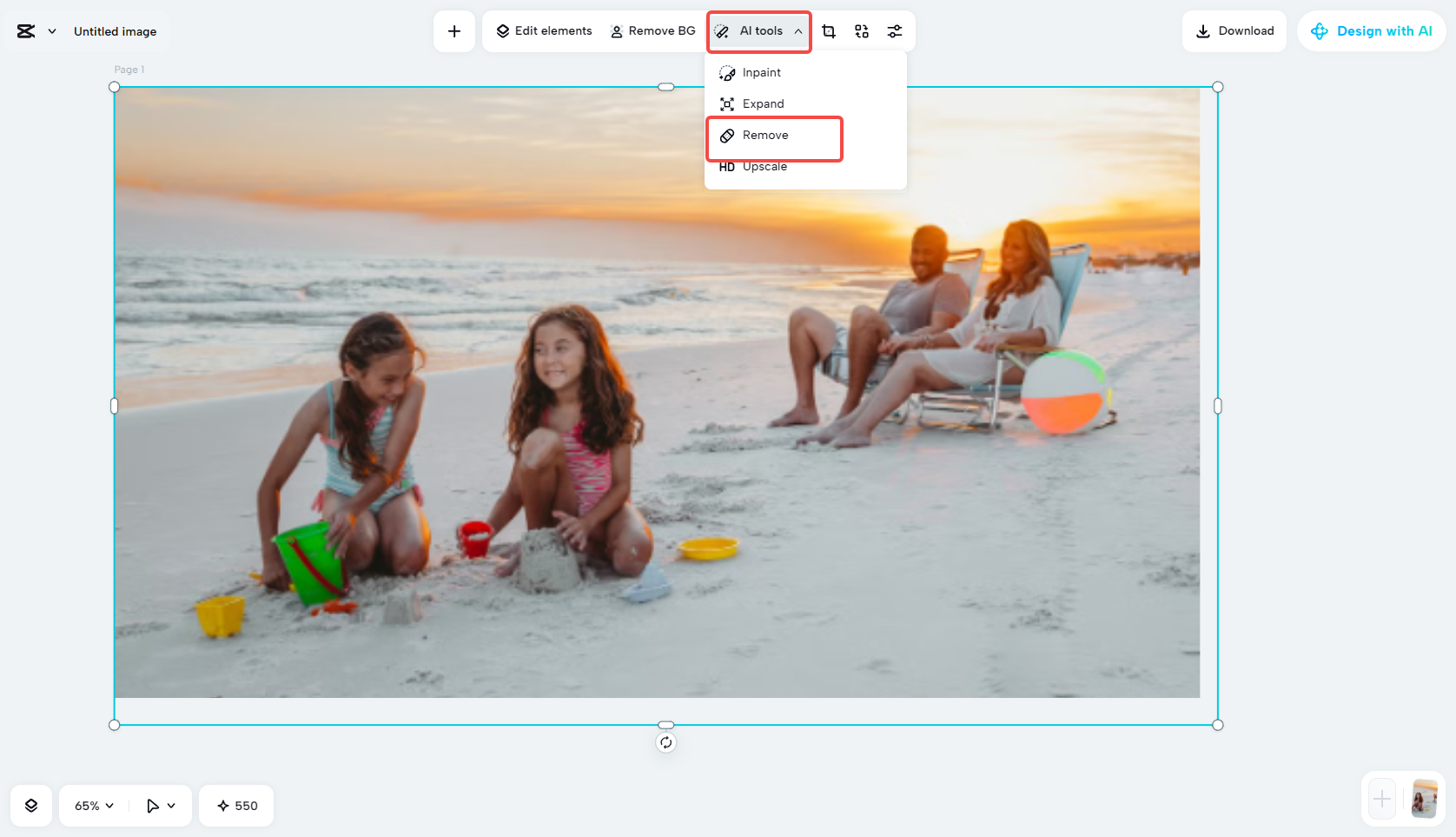Click the bottom-right corner selection handle
The height and width of the screenshot is (837, 1456).
(x=1218, y=725)
